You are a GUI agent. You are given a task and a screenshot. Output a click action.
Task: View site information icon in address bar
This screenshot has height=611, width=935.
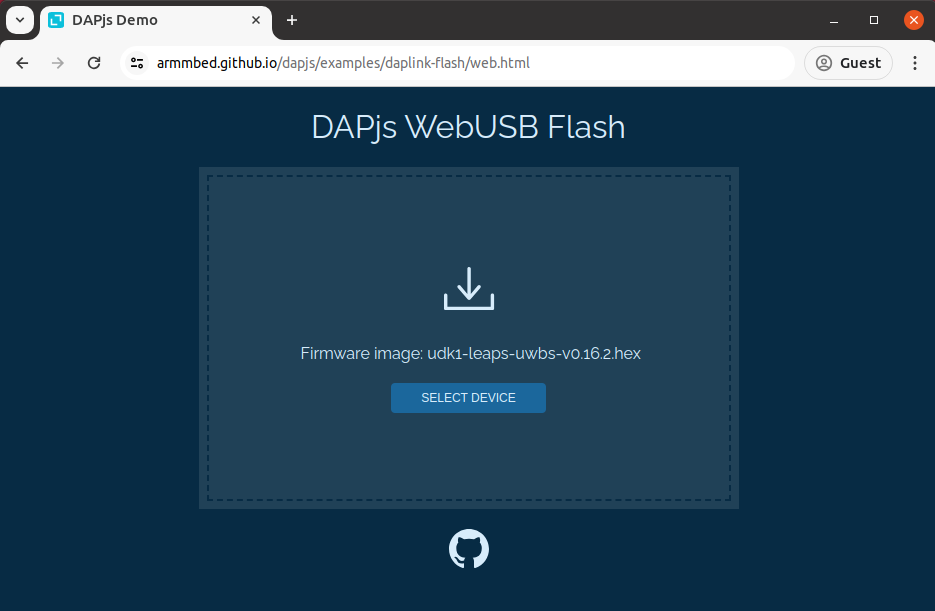pos(137,63)
